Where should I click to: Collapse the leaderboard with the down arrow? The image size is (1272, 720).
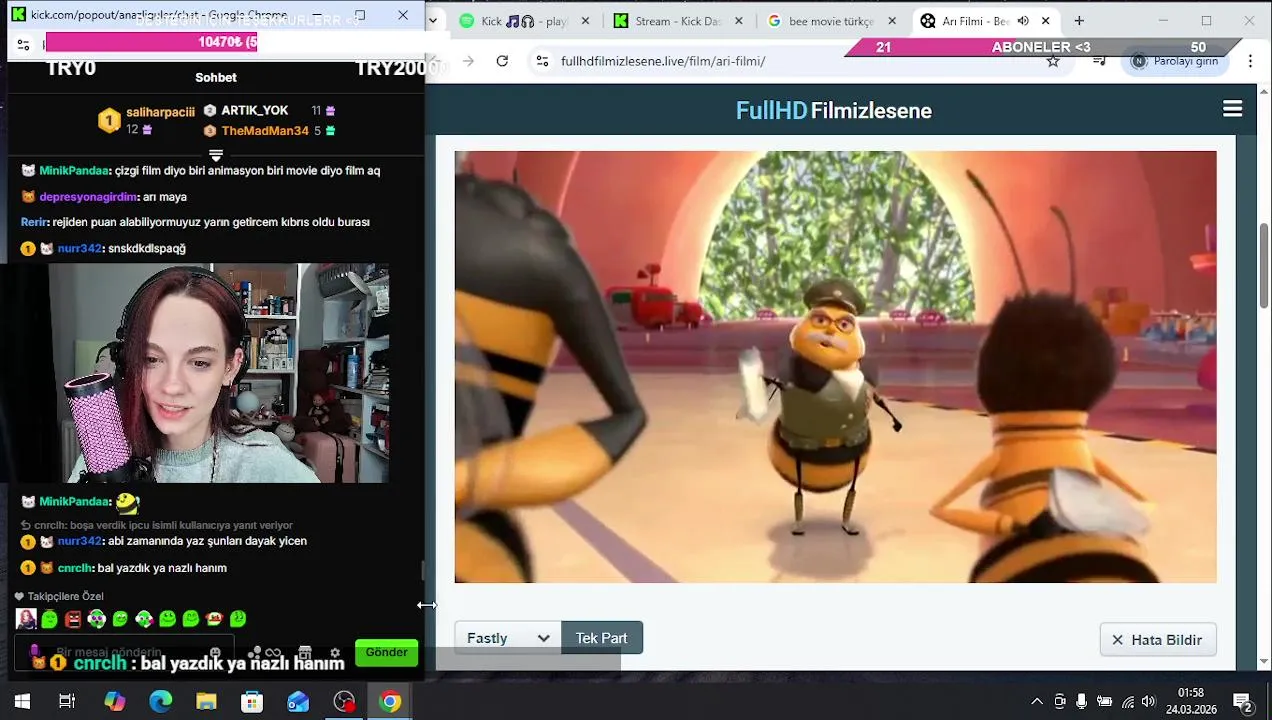pyautogui.click(x=215, y=155)
